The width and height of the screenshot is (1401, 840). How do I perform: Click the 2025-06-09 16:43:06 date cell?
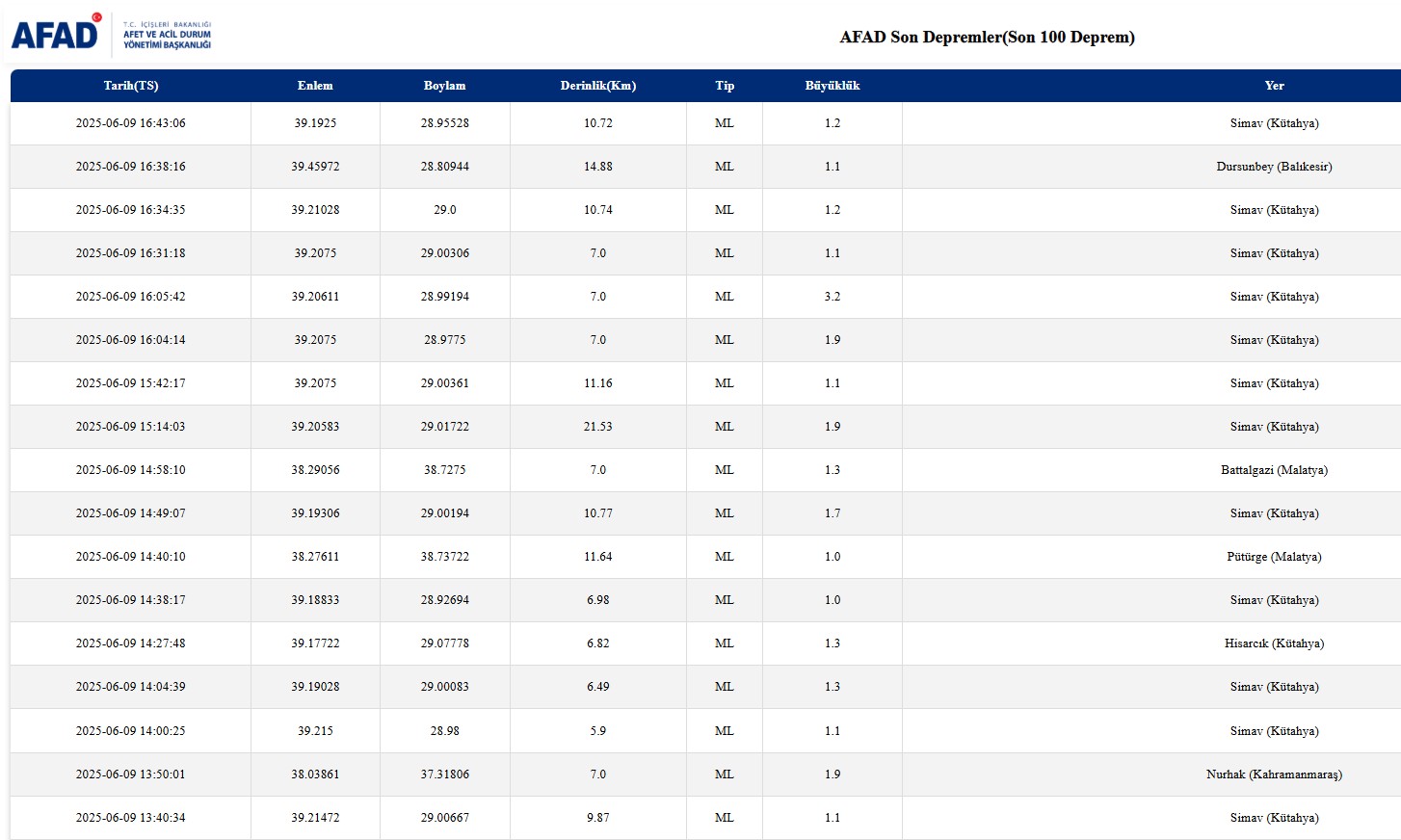click(x=131, y=123)
